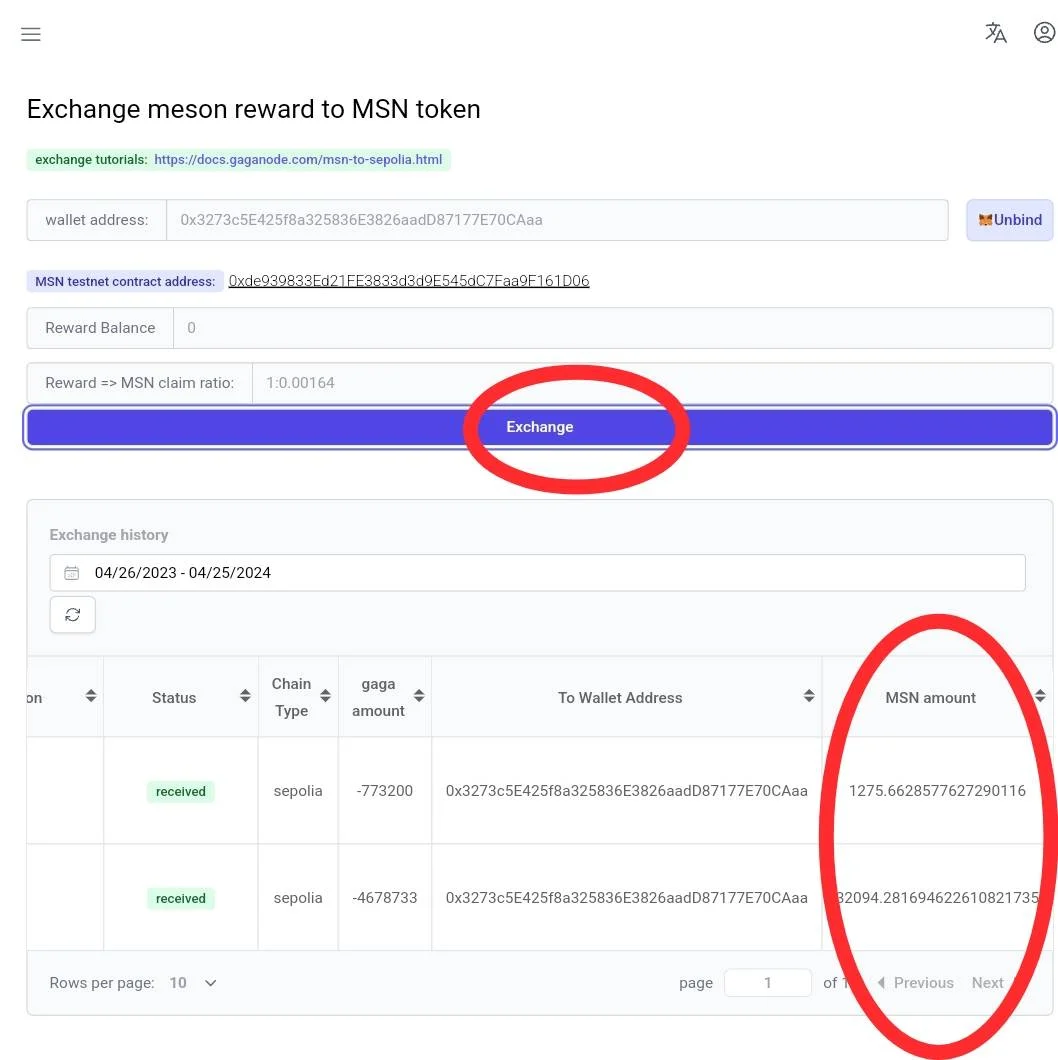
Task: Select wallet address in the -4678733 row
Action: click(x=627, y=898)
